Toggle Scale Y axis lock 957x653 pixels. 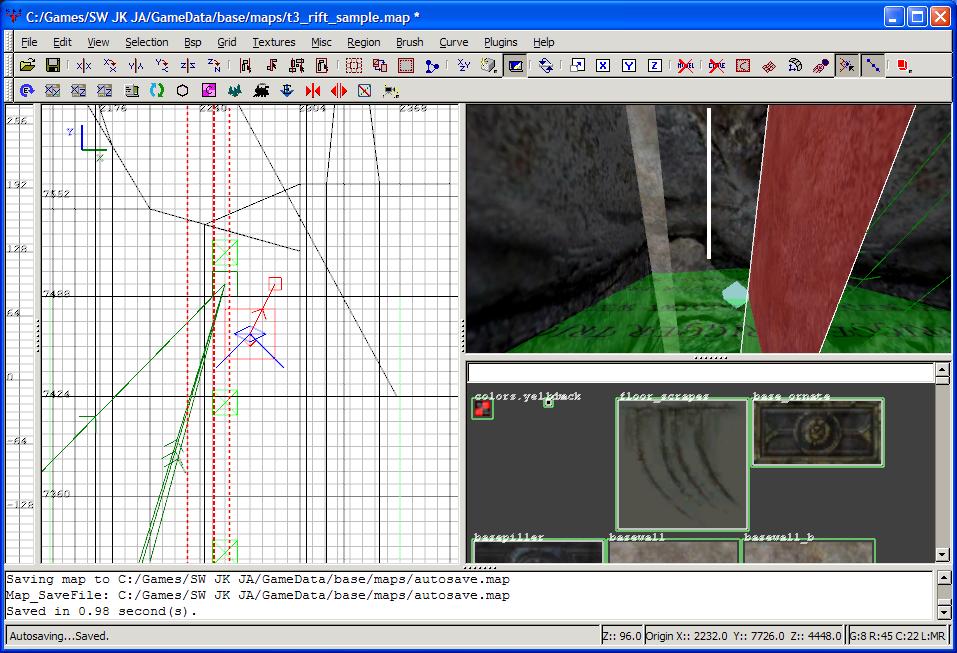[629, 65]
